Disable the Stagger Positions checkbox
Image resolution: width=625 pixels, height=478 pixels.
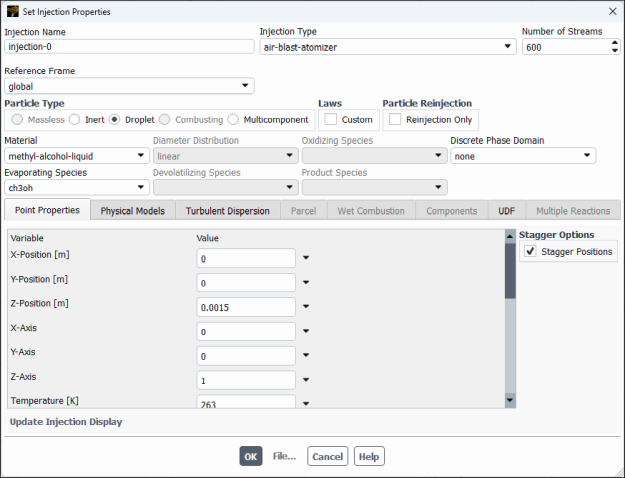click(530, 252)
